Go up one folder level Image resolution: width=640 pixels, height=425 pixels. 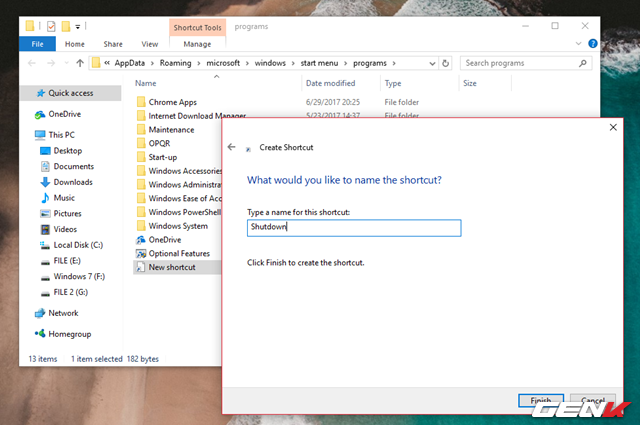(x=80, y=63)
